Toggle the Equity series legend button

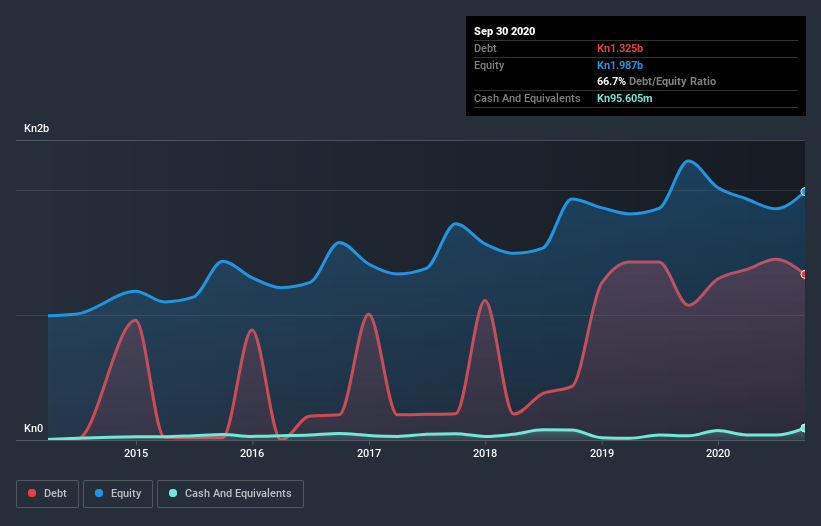[x=118, y=494]
